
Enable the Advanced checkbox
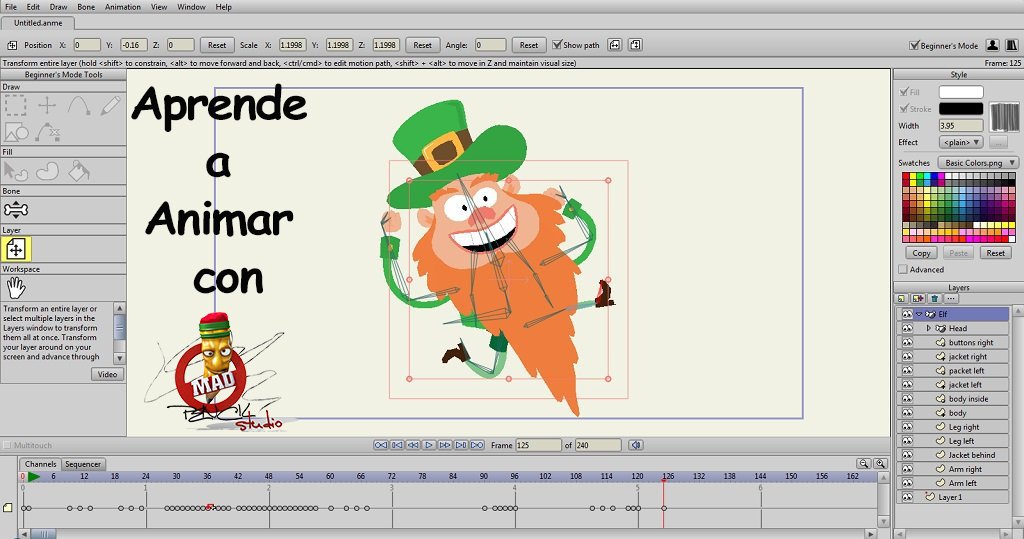tap(903, 269)
